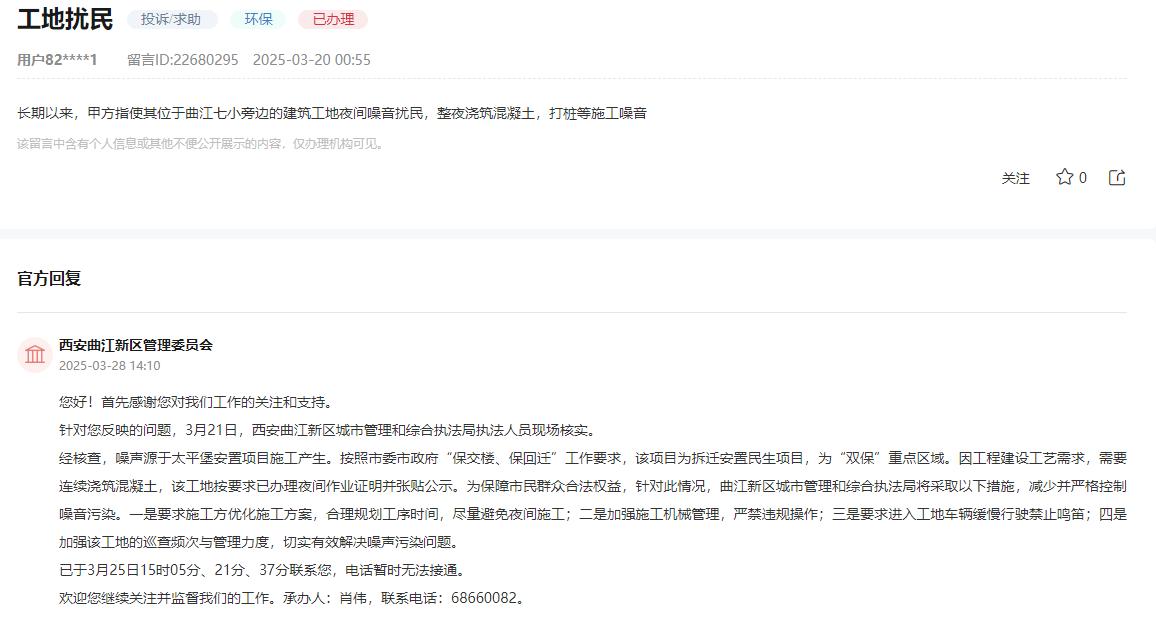
Task: Click line beginning 已于3月25日15时05分
Action: [265, 570]
